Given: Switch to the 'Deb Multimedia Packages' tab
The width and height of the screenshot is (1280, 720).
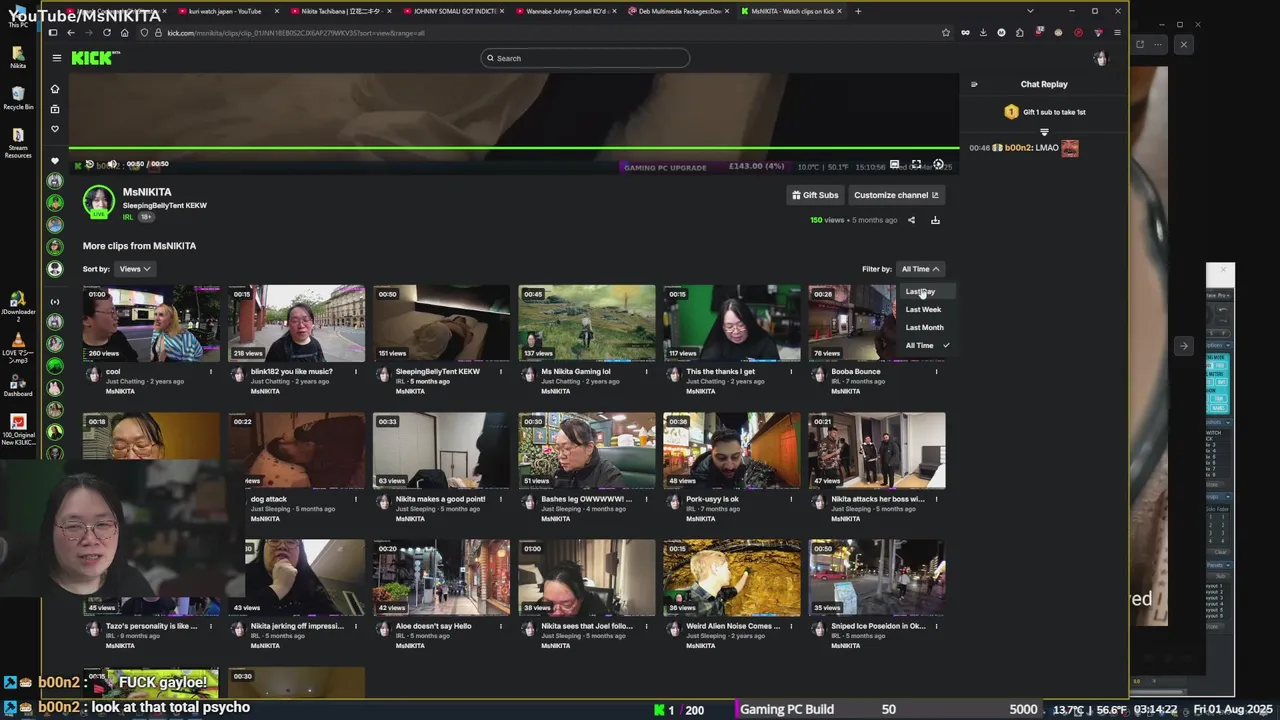Looking at the screenshot, I should point(680,11).
